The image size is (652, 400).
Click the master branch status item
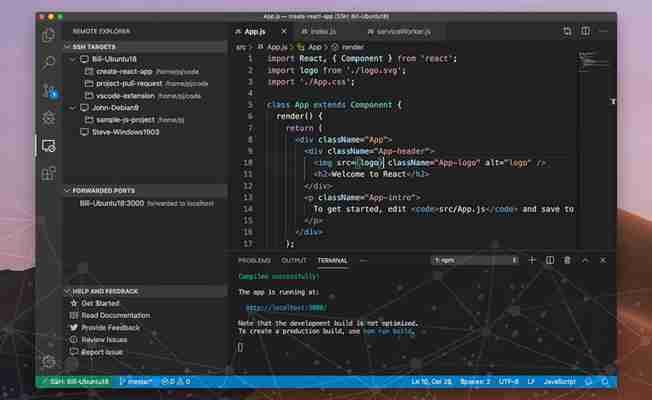136,381
